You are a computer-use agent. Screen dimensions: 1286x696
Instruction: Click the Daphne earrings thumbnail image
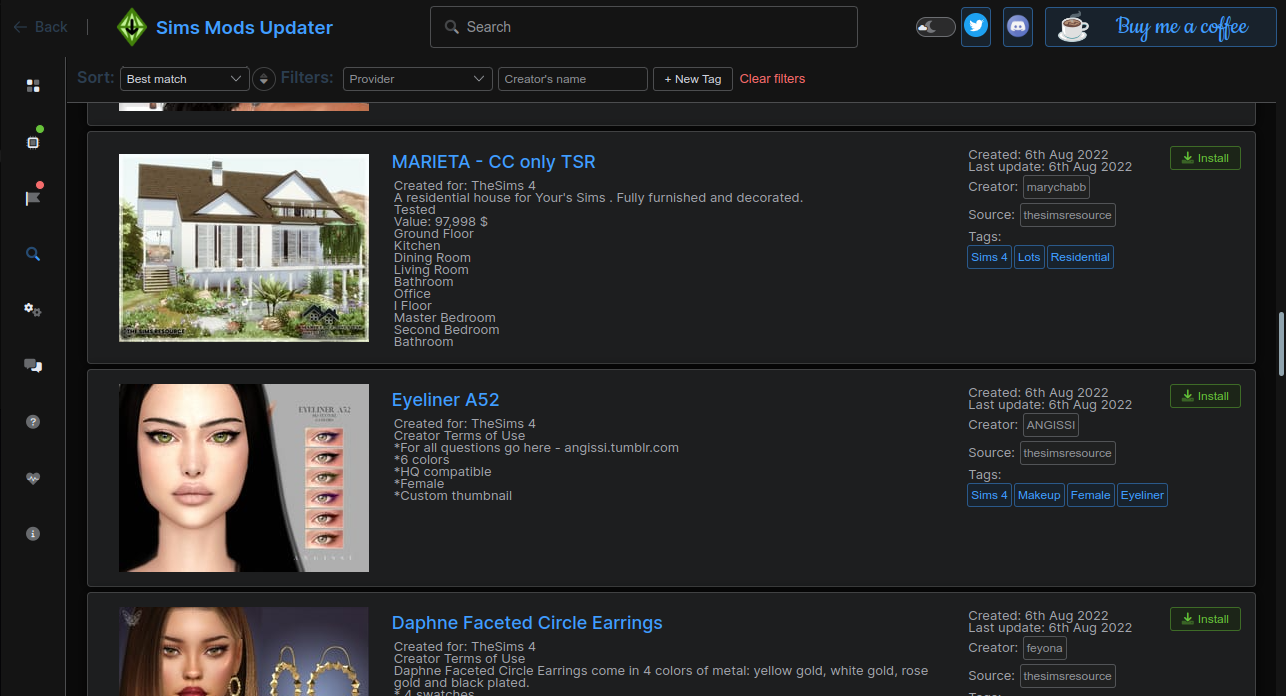click(244, 651)
